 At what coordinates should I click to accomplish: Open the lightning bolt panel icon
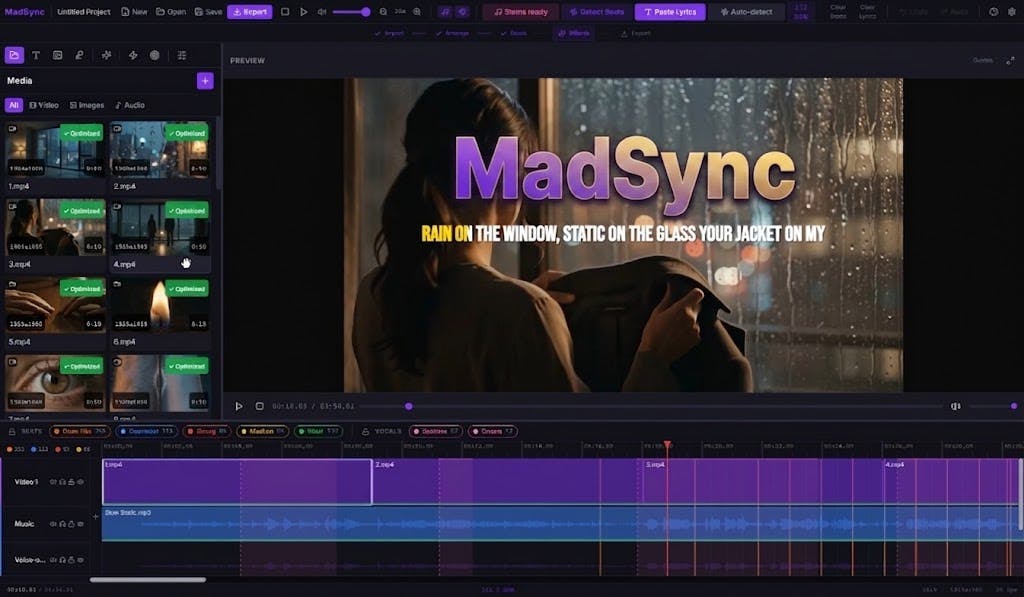point(133,55)
